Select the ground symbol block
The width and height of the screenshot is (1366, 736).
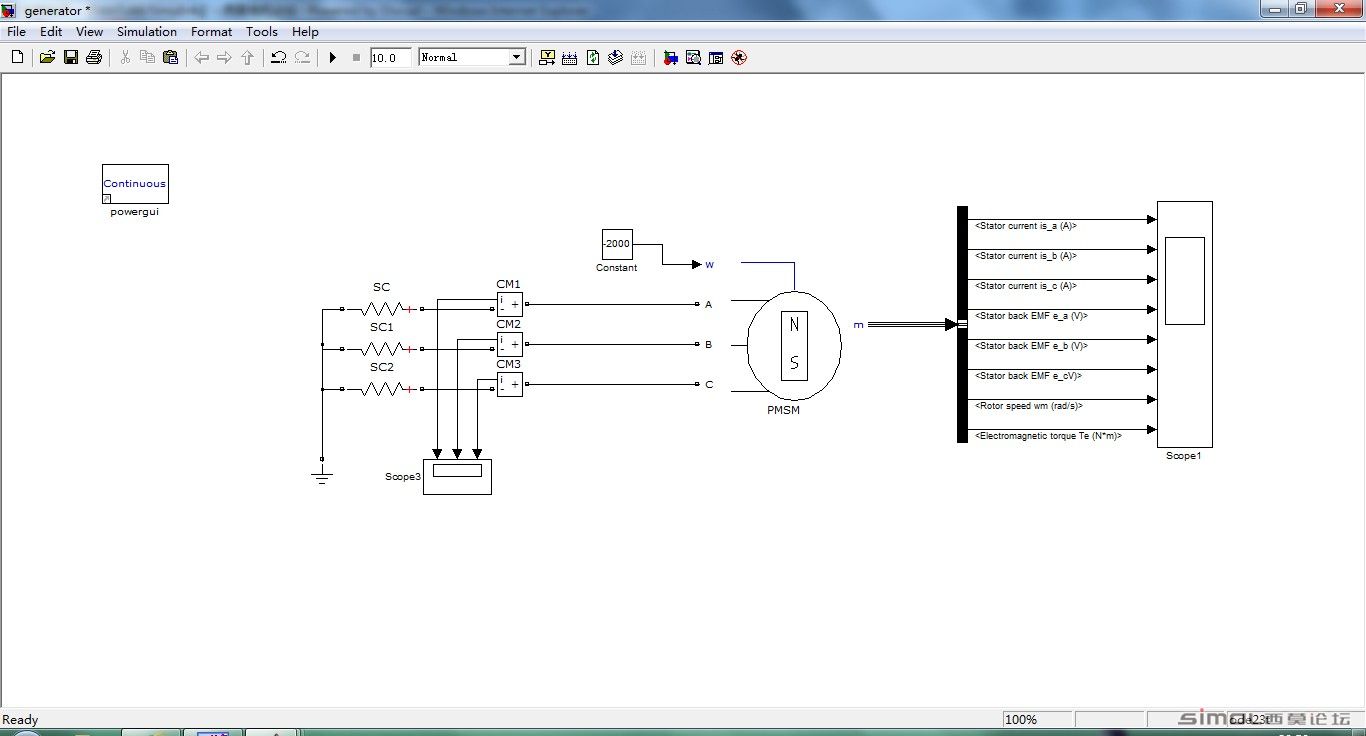coord(322,473)
